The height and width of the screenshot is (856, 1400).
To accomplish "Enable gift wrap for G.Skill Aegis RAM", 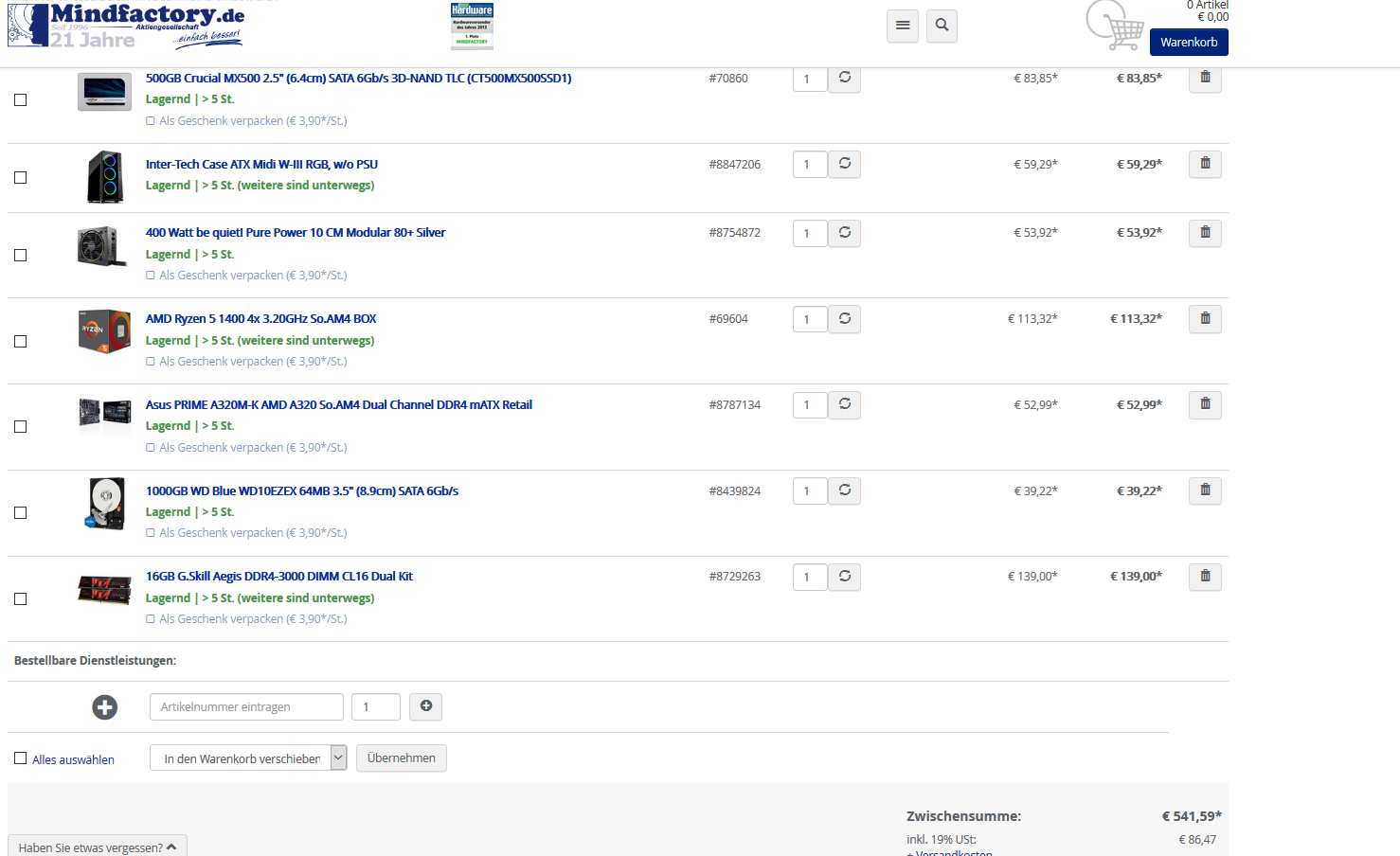I will click(151, 619).
